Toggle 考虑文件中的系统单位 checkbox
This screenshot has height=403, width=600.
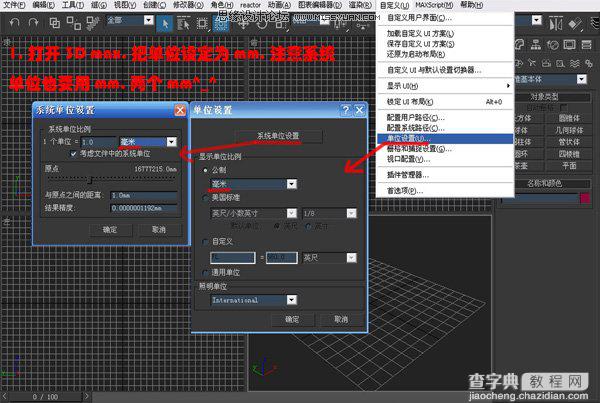coord(73,154)
